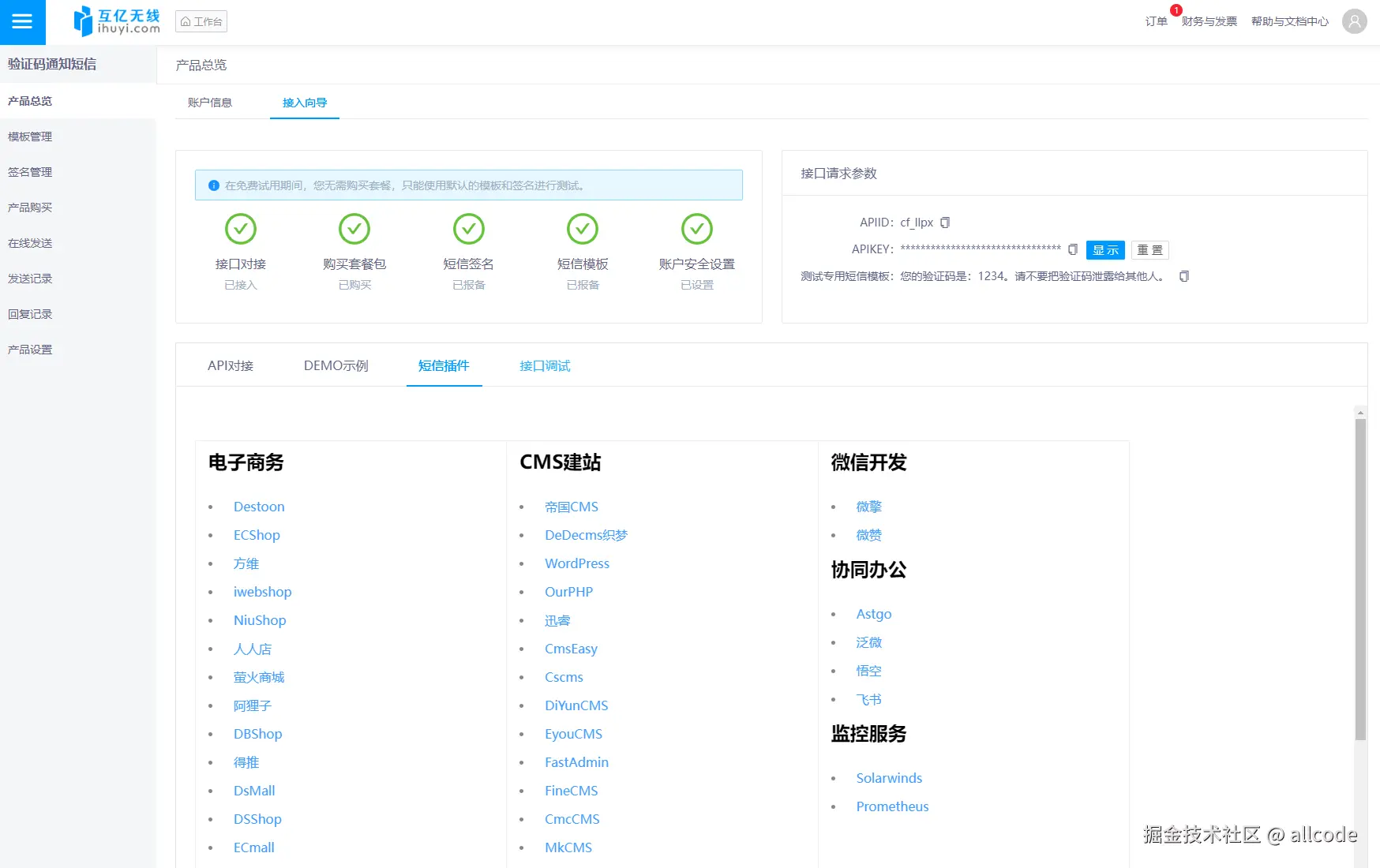Image resolution: width=1380 pixels, height=868 pixels.
Task: Open 订单 orders in top bar
Action: pos(1157,21)
